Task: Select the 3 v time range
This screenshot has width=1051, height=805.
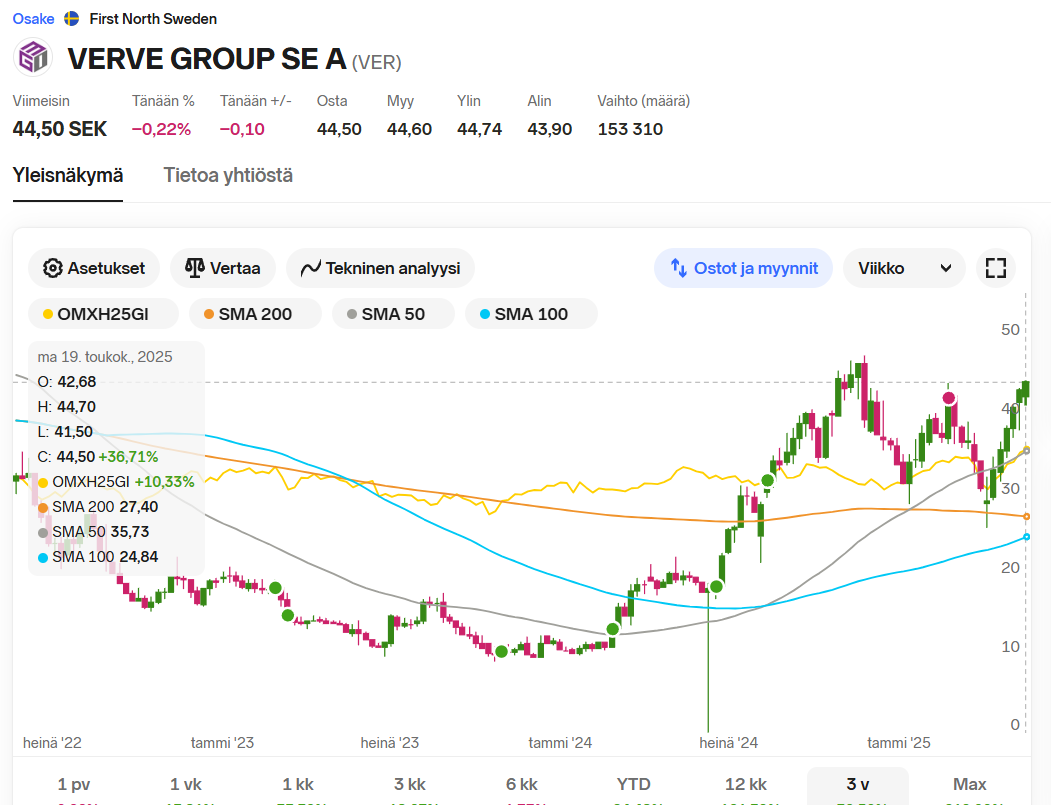Action: point(857,784)
